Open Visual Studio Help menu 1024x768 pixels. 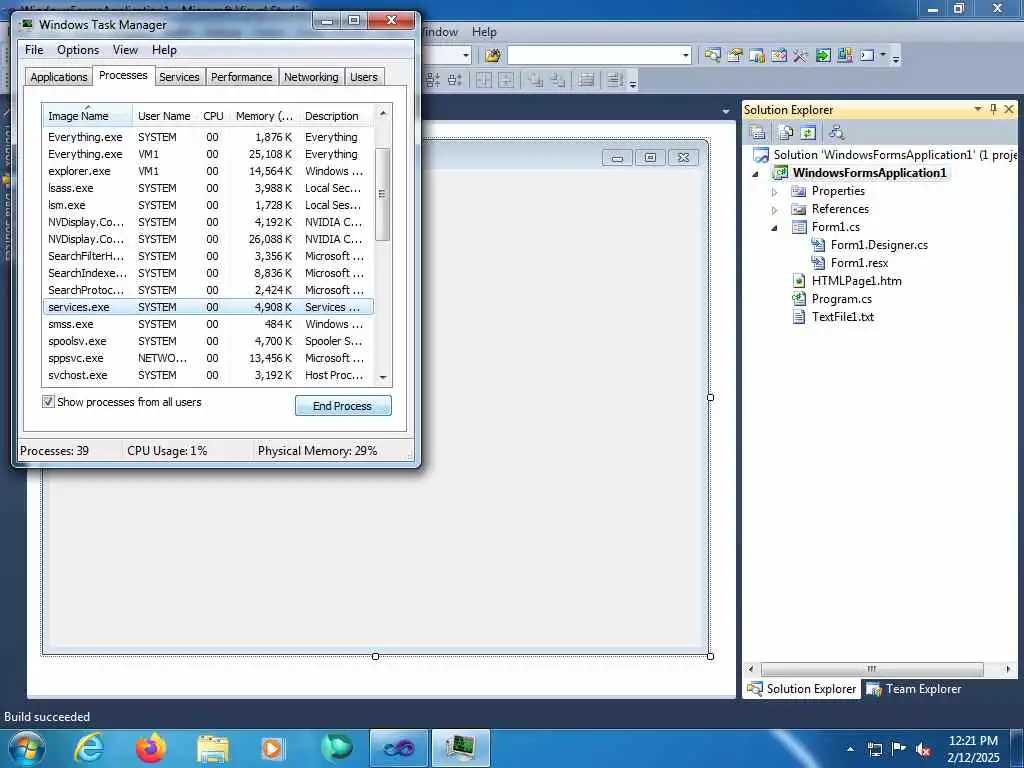484,31
